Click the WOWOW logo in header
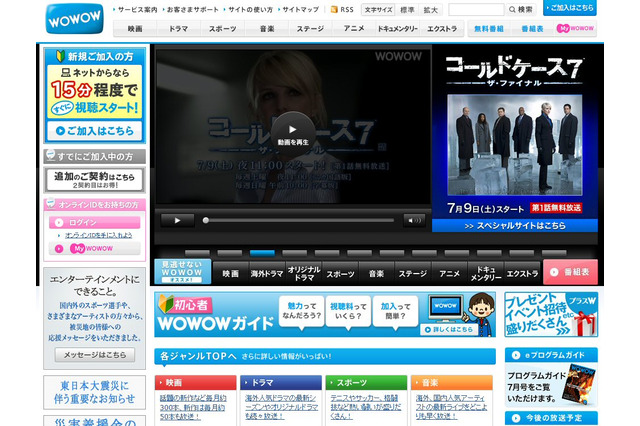This screenshot has height=426, width=640. click(73, 18)
